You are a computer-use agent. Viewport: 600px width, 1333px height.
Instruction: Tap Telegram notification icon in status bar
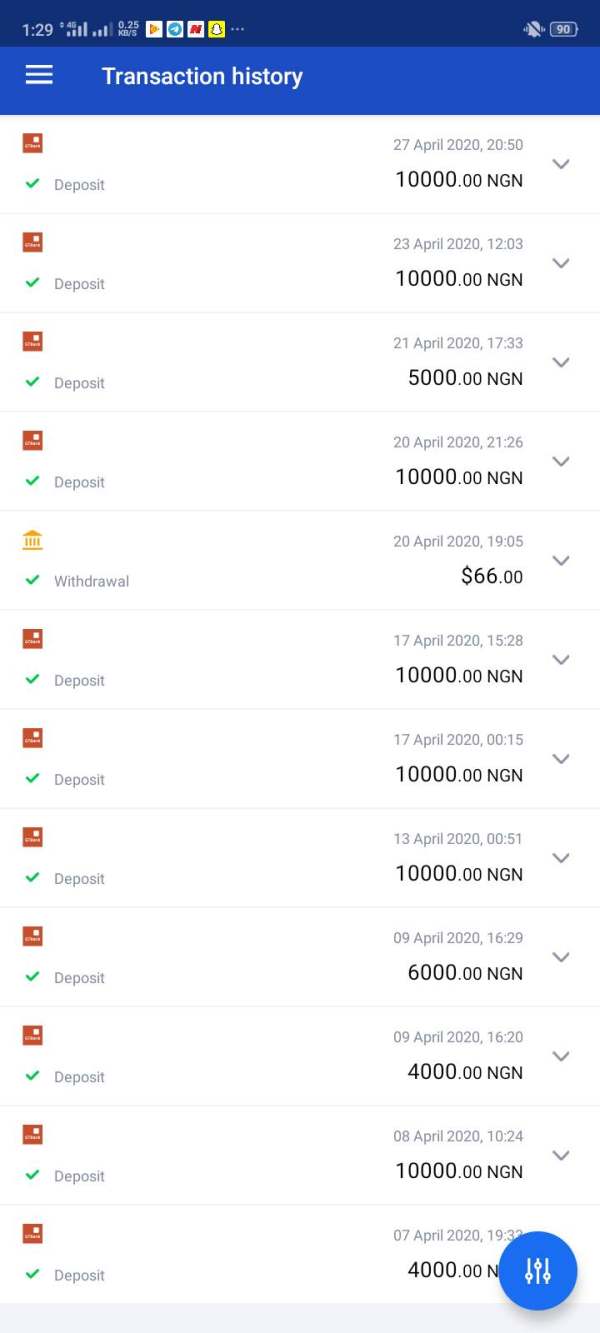tap(175, 29)
